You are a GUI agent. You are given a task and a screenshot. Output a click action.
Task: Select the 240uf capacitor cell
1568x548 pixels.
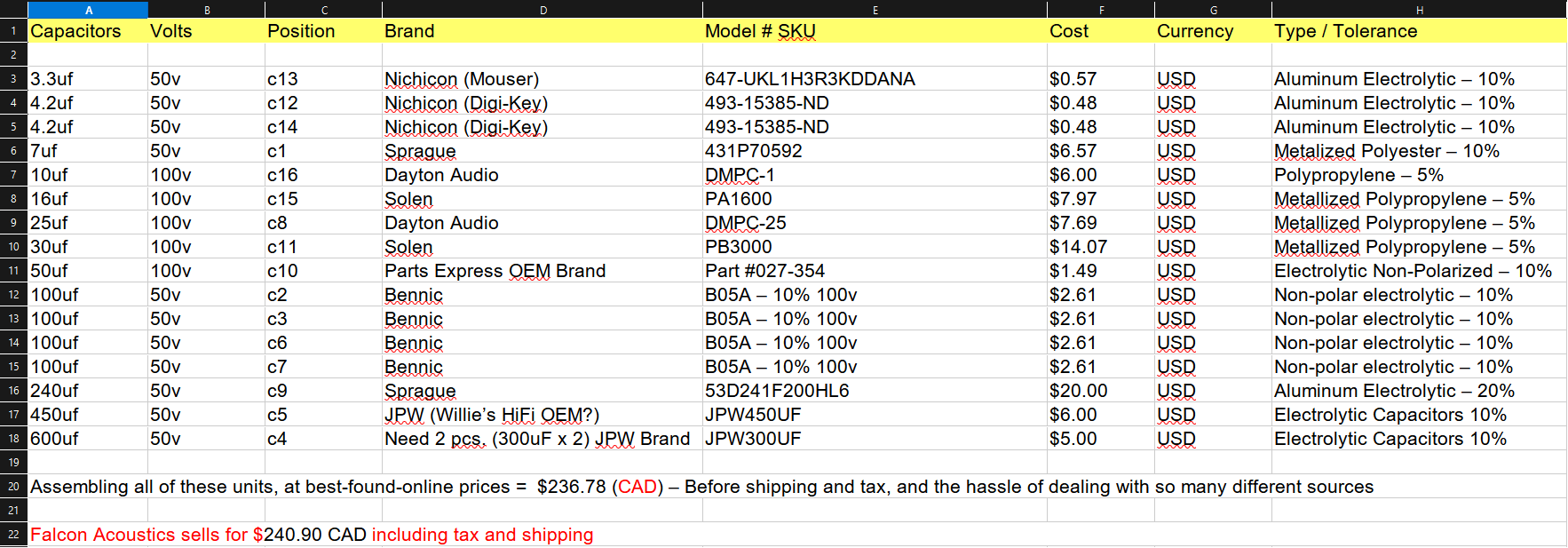point(88,391)
